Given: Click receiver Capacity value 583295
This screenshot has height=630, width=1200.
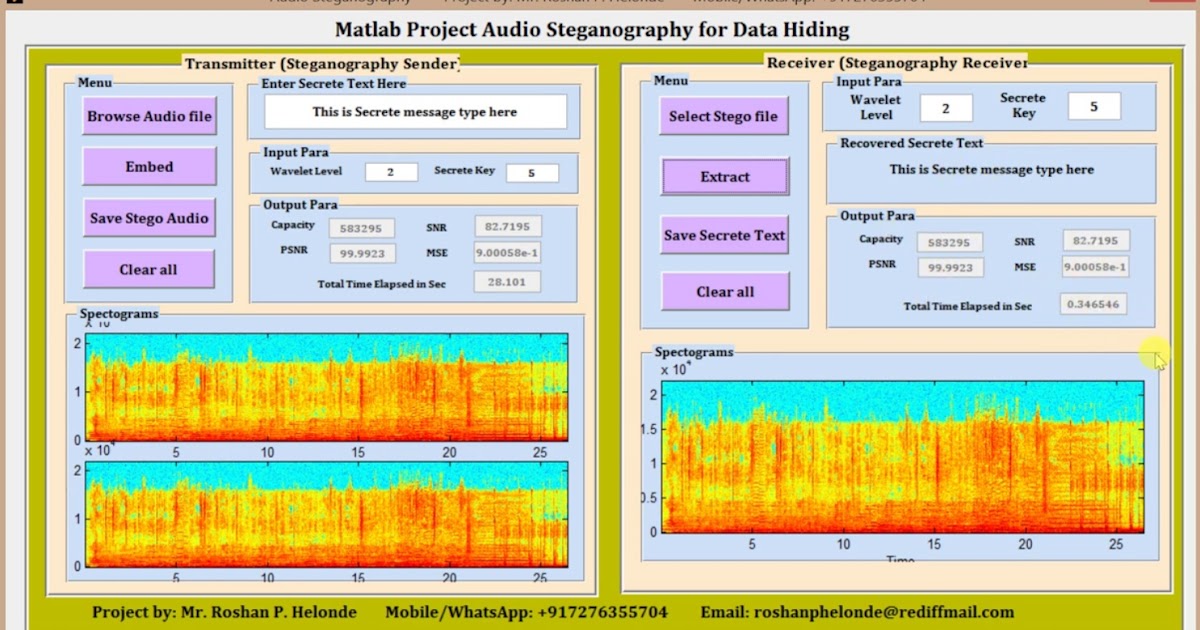Looking at the screenshot, I should [949, 242].
